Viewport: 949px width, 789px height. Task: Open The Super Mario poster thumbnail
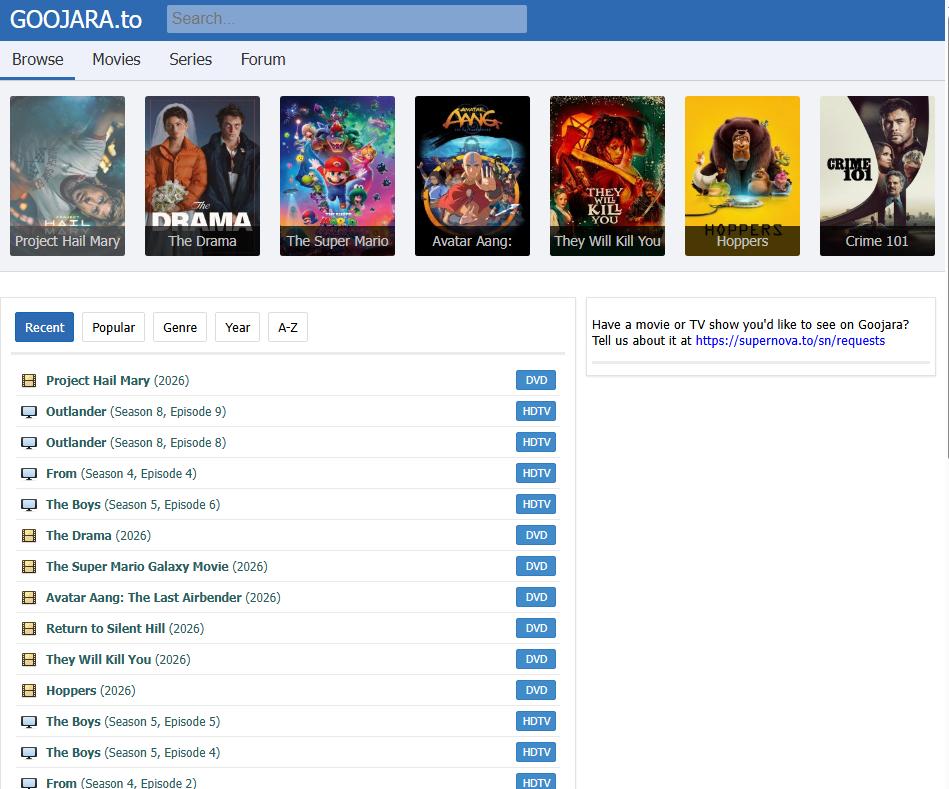pyautogui.click(x=337, y=176)
